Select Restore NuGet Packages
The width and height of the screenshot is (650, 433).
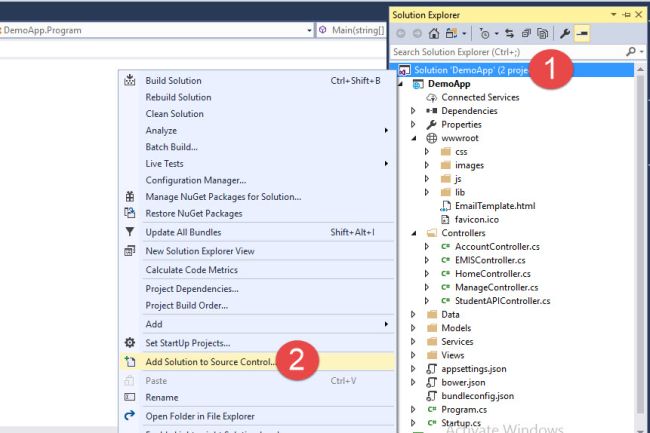(257, 213)
